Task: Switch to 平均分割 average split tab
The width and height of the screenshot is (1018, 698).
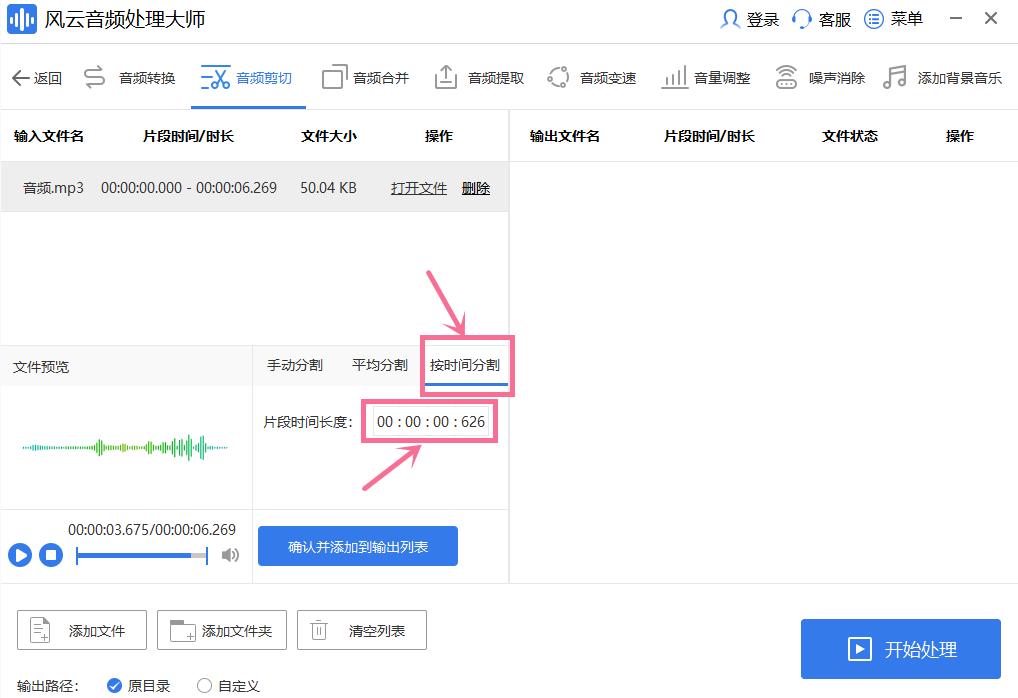Action: 380,366
